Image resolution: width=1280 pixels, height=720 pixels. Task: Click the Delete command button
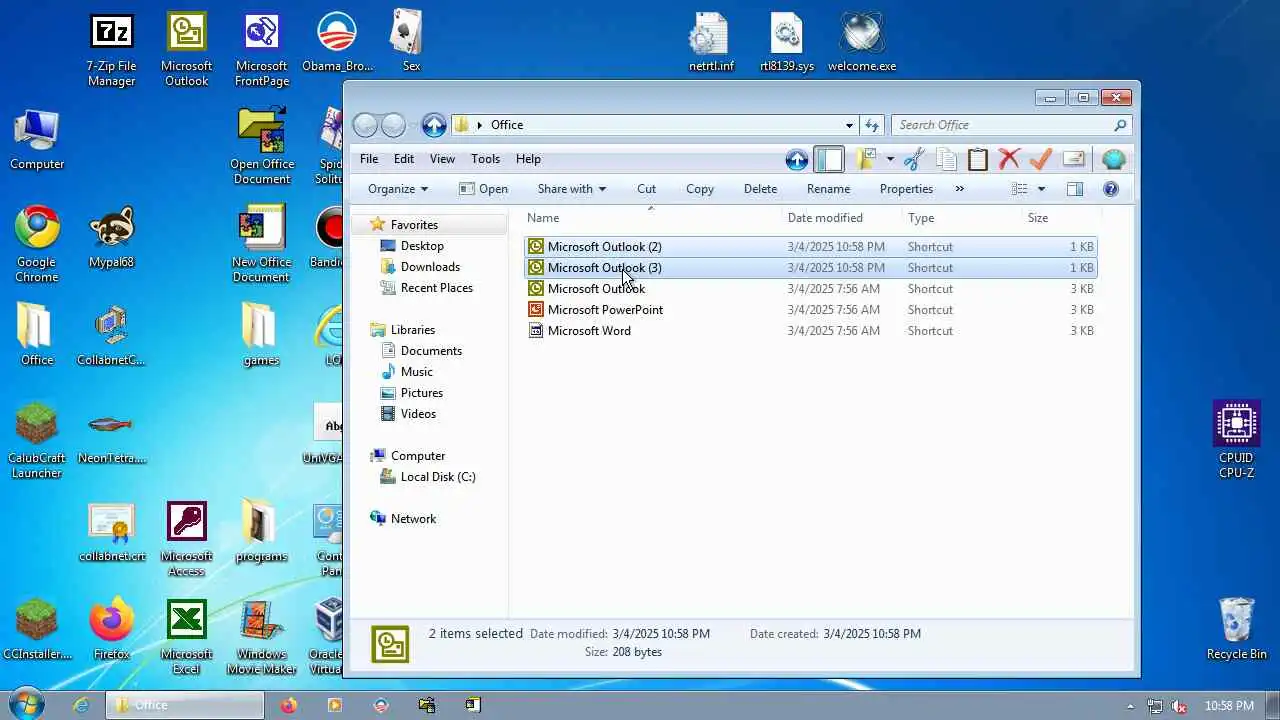[x=760, y=189]
